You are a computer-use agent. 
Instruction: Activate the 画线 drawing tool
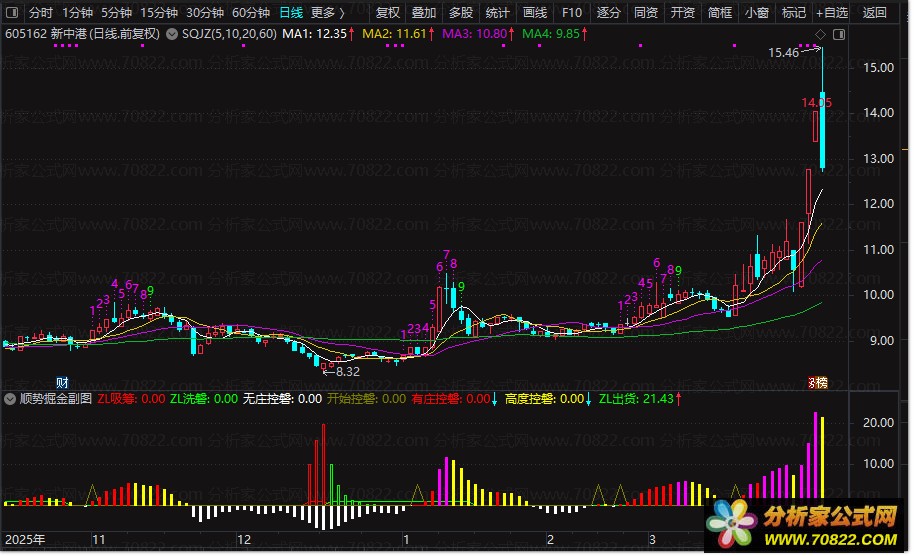535,12
